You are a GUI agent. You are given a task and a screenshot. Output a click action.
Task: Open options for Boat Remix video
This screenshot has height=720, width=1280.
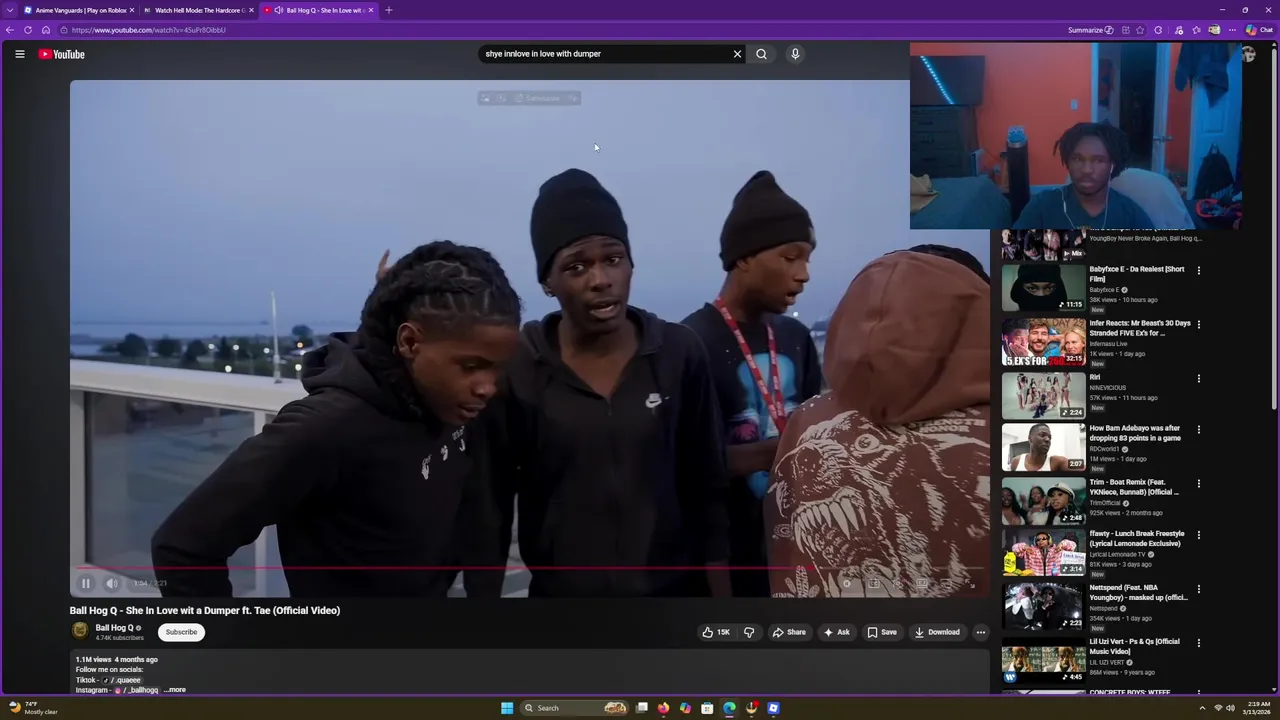pos(1198,483)
